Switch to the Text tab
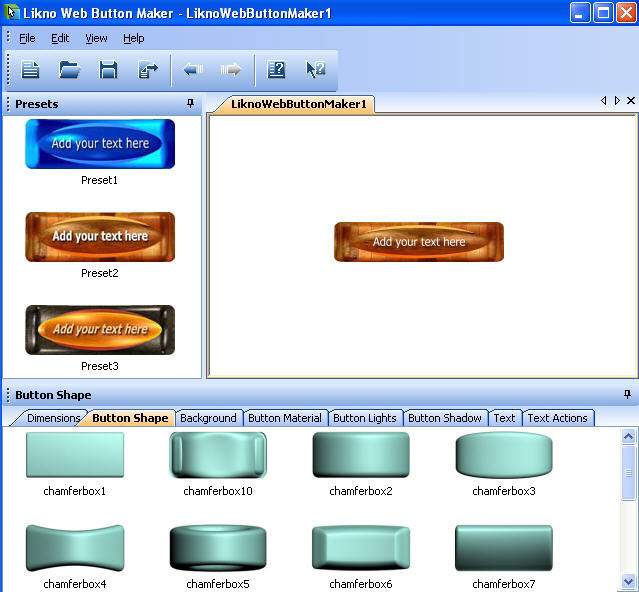Screen dimensions: 639x592 (x=505, y=418)
